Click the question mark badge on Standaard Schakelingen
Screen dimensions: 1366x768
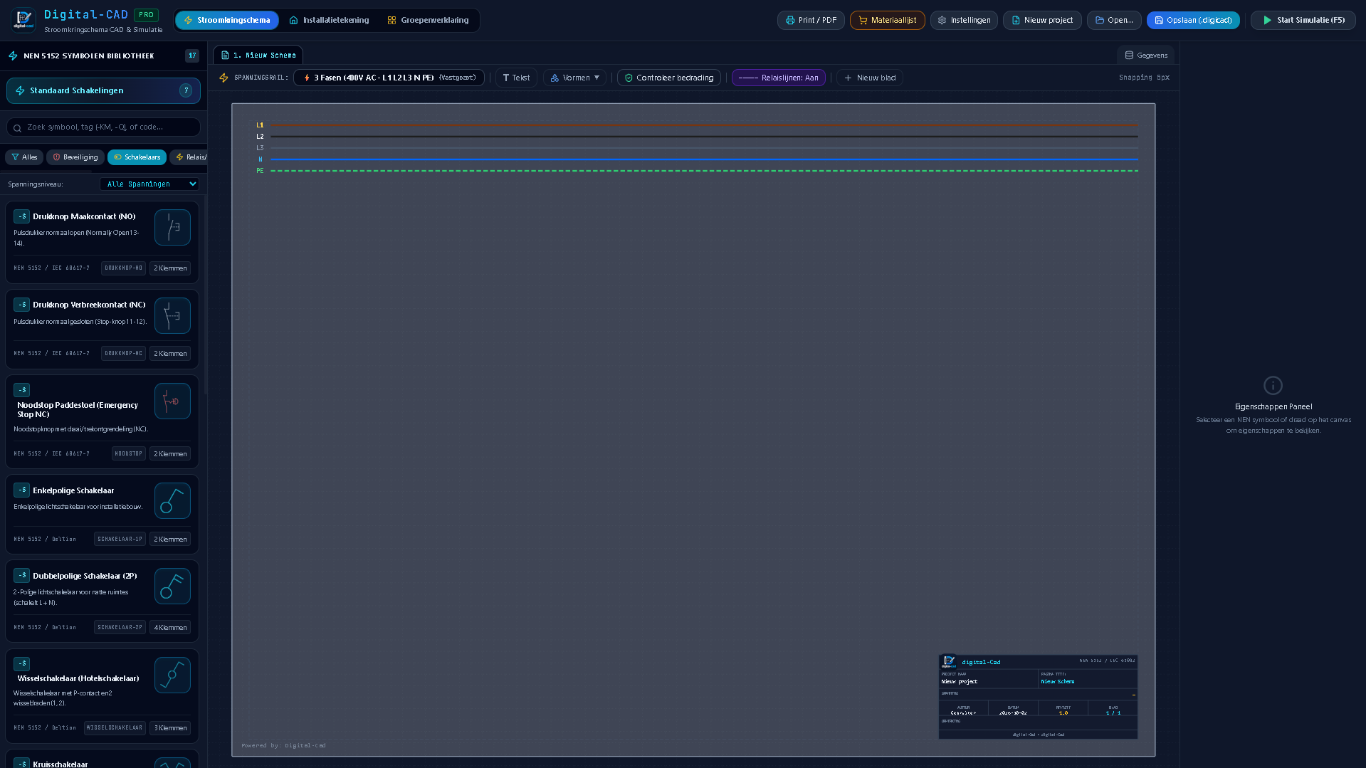[185, 90]
